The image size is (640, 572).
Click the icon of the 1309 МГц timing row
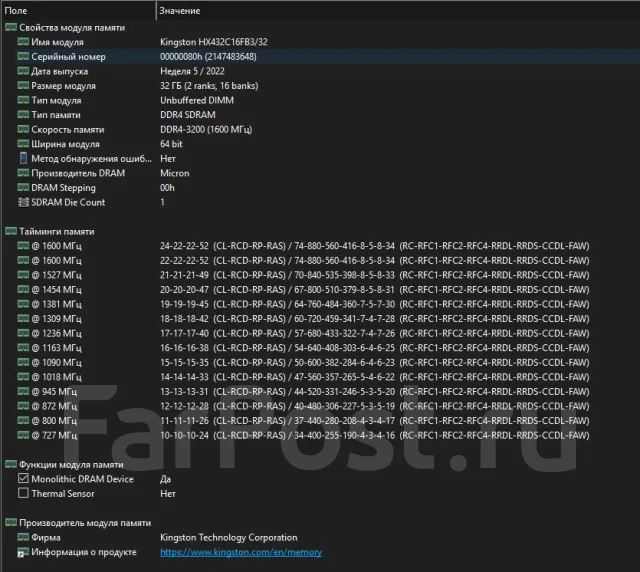[23, 318]
